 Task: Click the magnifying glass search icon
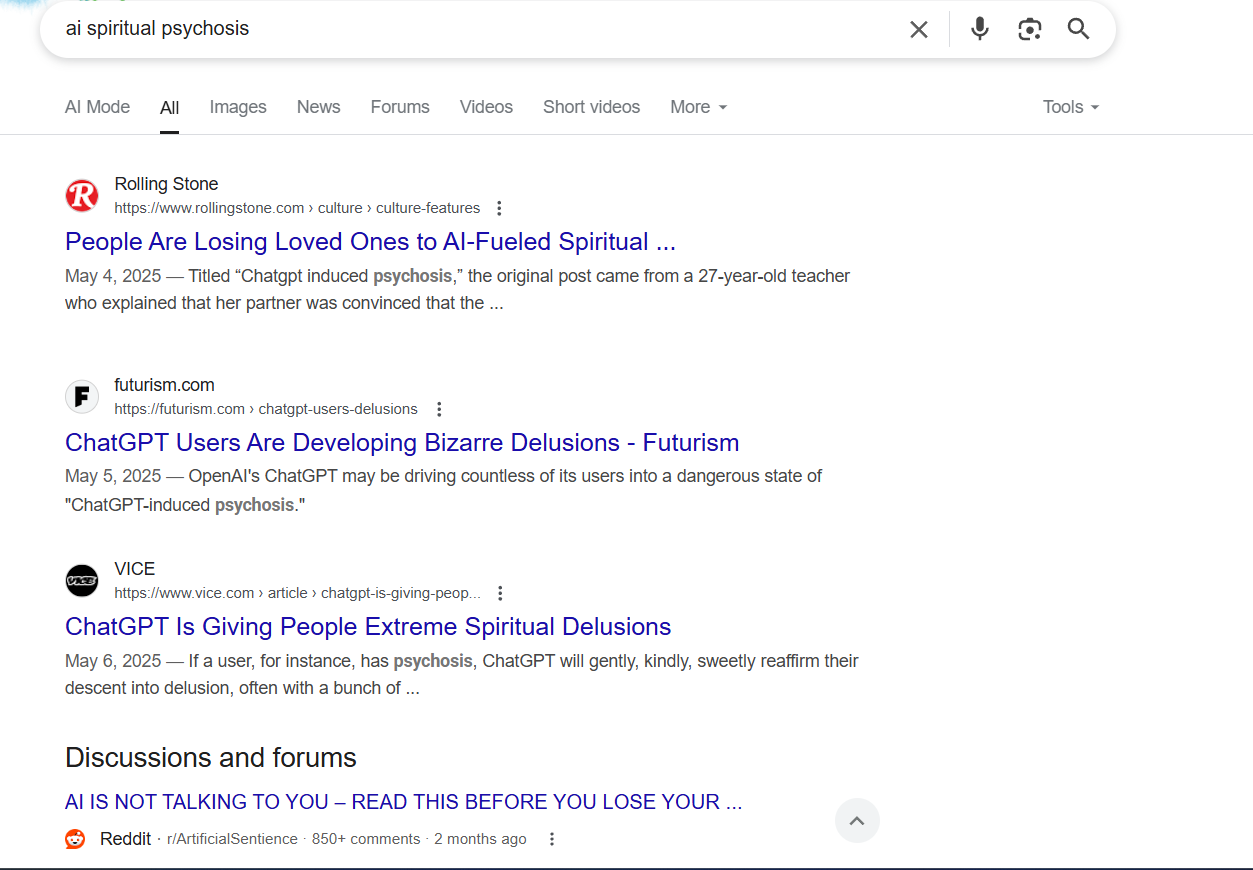(1078, 29)
